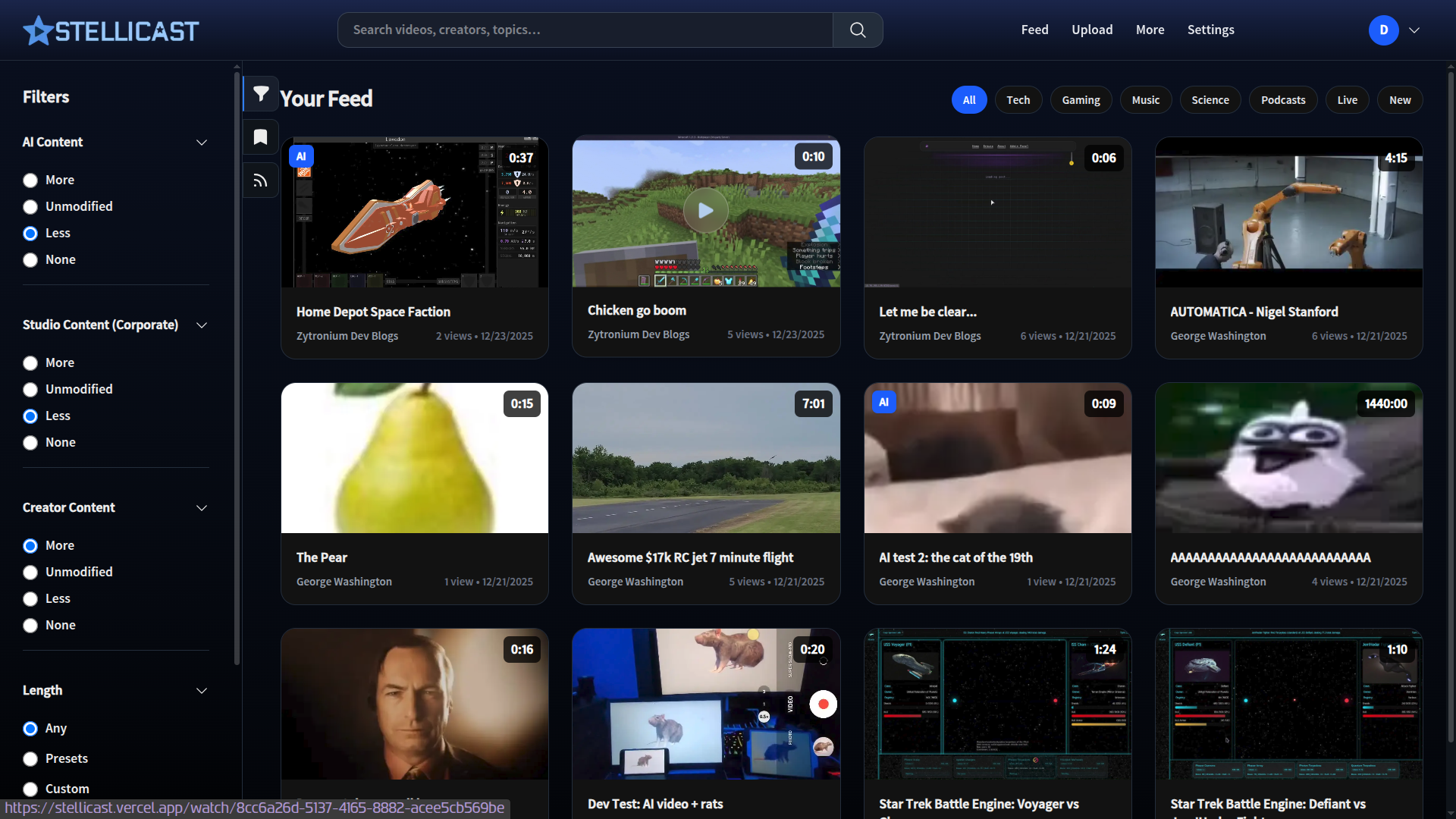Click AI badge on Home Depot Space Faction
The image size is (1456, 819).
tap(301, 156)
